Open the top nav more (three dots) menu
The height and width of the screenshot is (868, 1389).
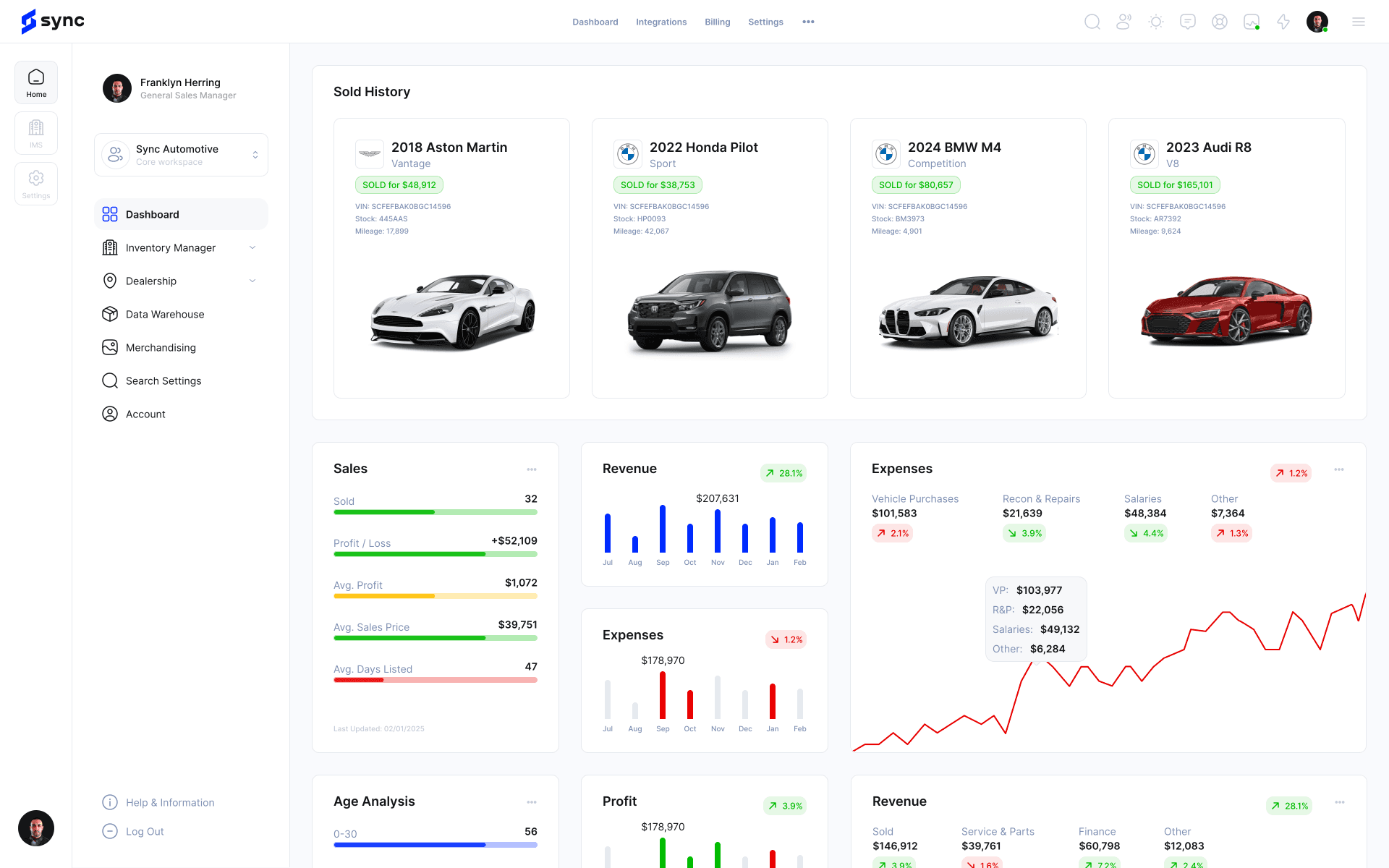809,22
